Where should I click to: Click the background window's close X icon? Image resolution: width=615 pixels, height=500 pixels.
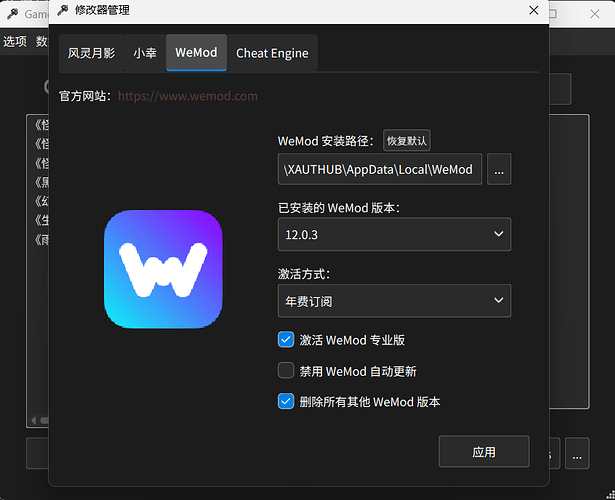pyautogui.click(x=595, y=14)
